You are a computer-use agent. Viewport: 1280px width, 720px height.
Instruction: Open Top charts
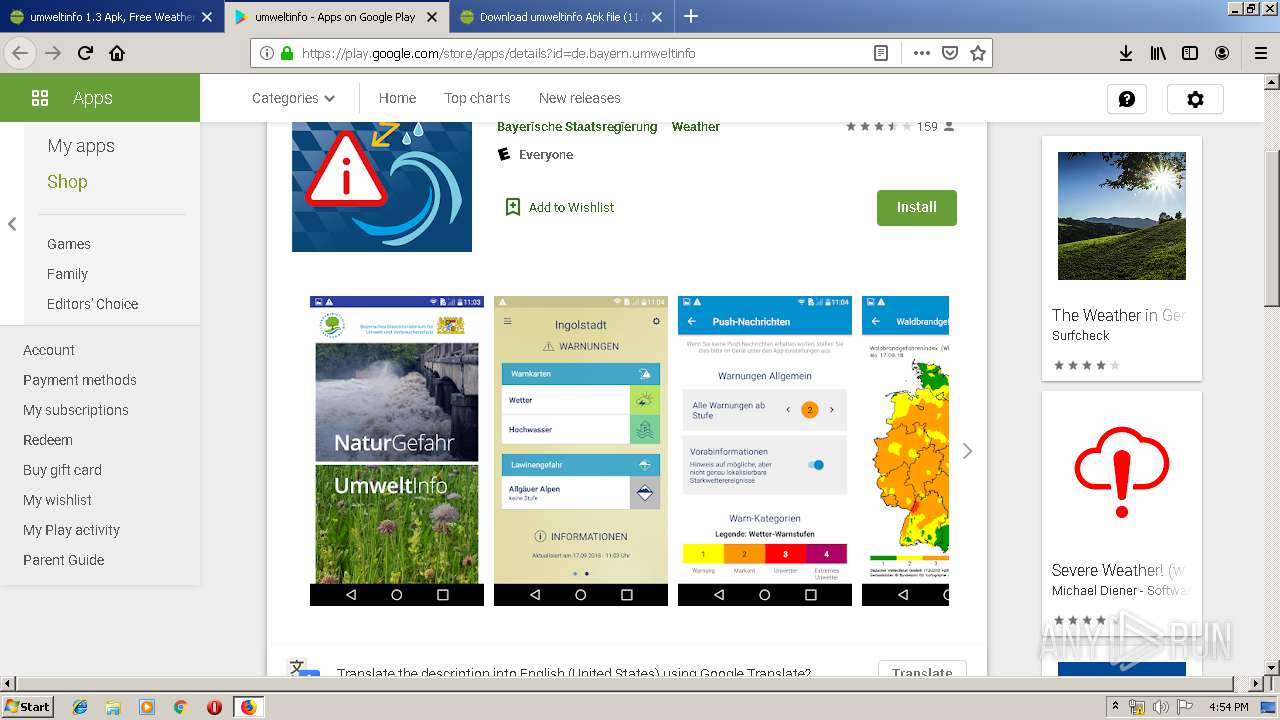tap(477, 98)
